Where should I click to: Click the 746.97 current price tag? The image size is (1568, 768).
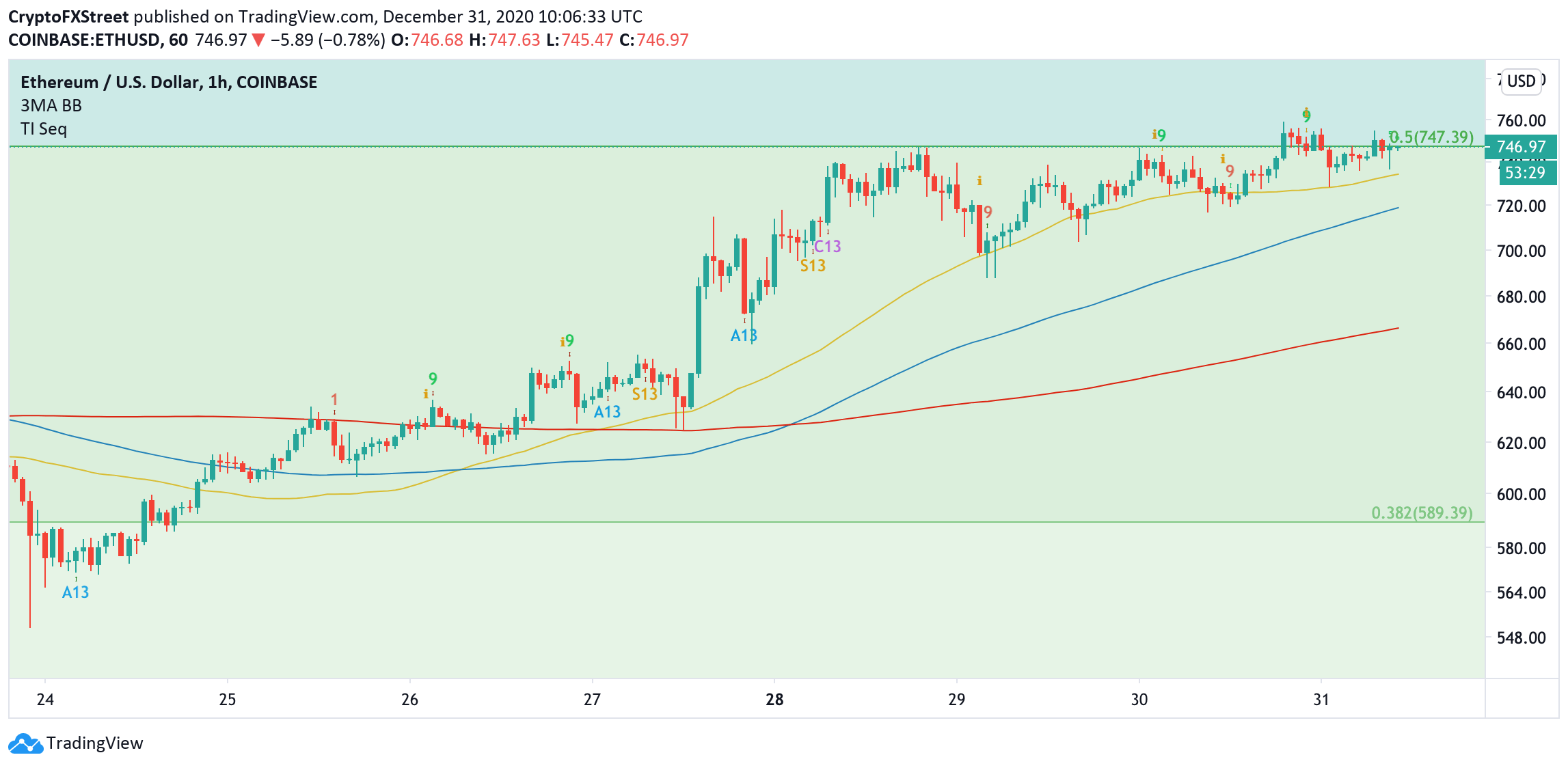coord(1521,147)
